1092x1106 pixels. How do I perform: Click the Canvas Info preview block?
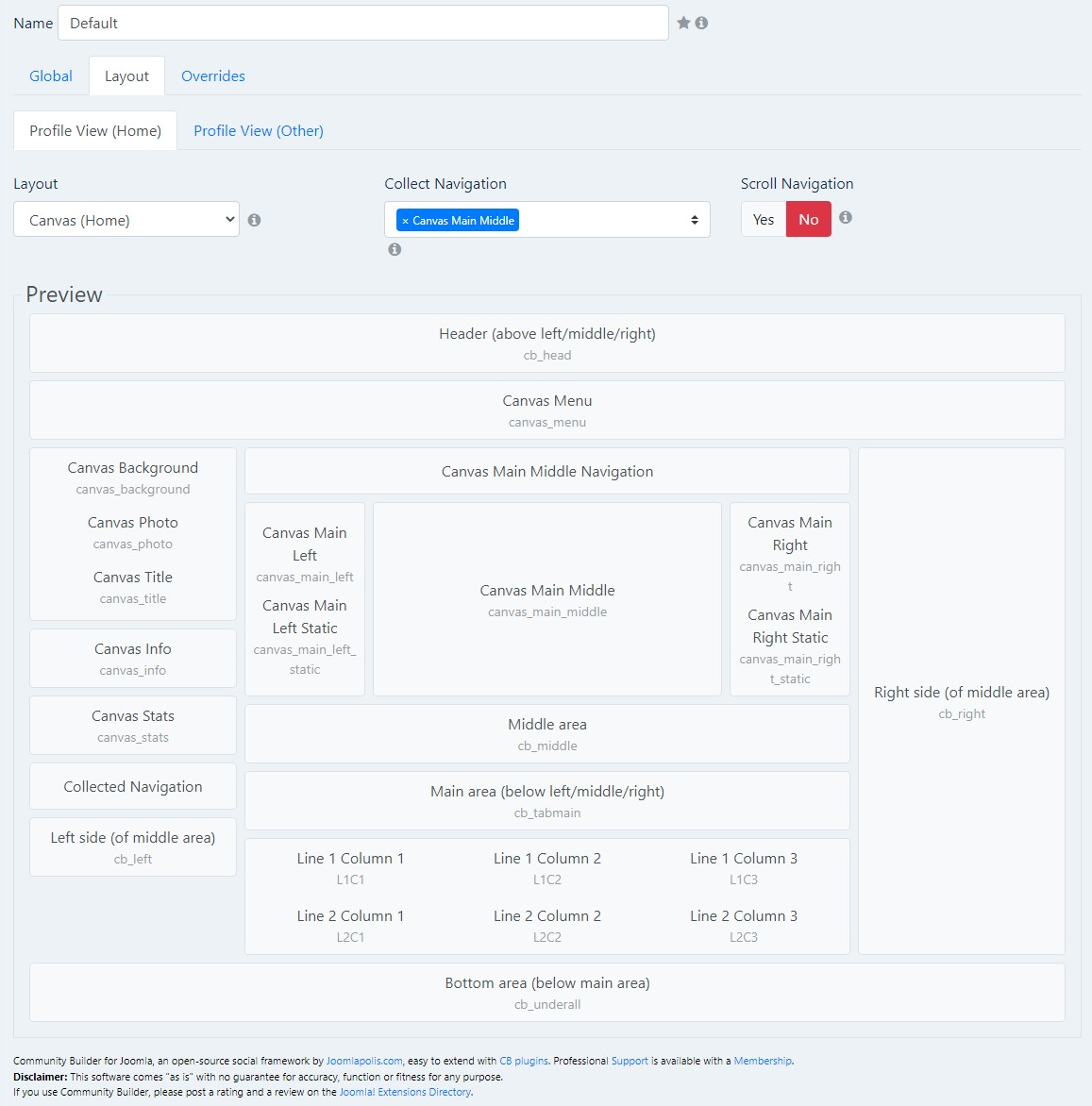point(133,658)
